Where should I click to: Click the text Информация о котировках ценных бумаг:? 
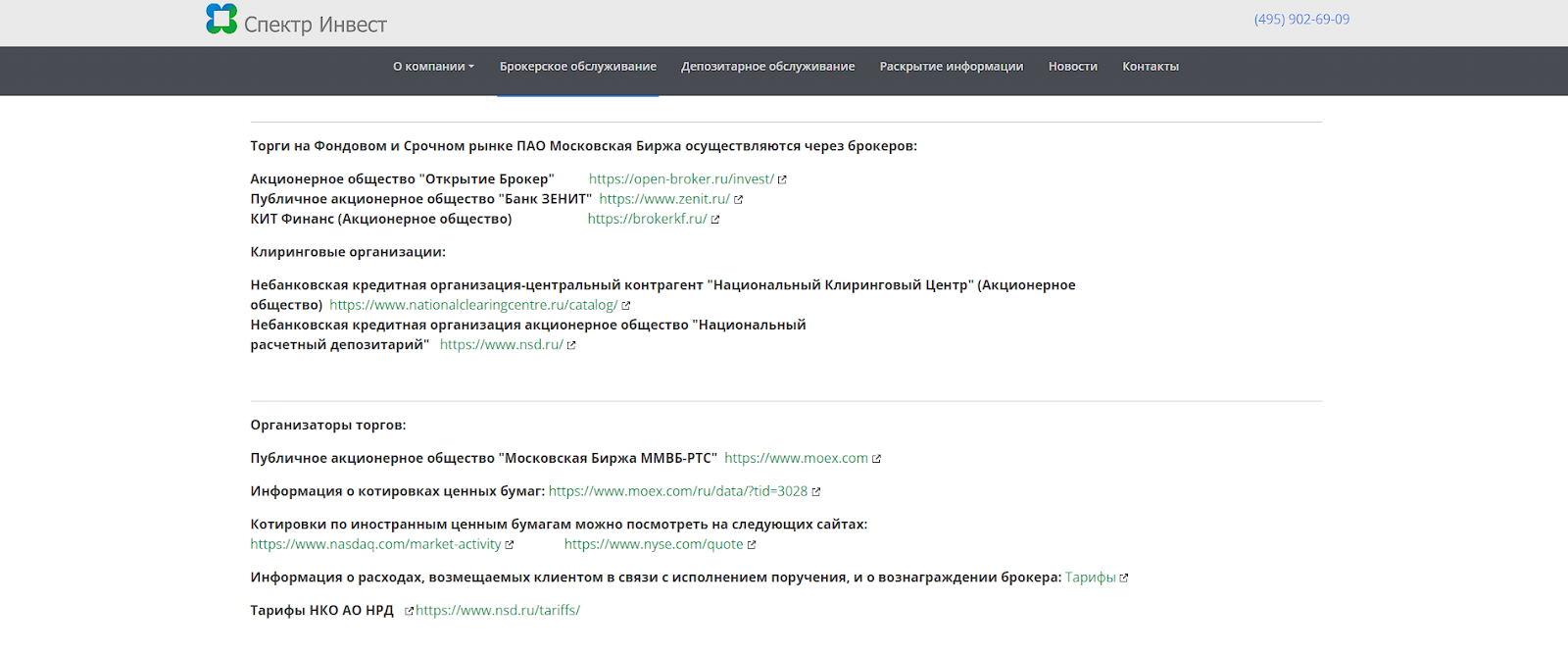398,491
